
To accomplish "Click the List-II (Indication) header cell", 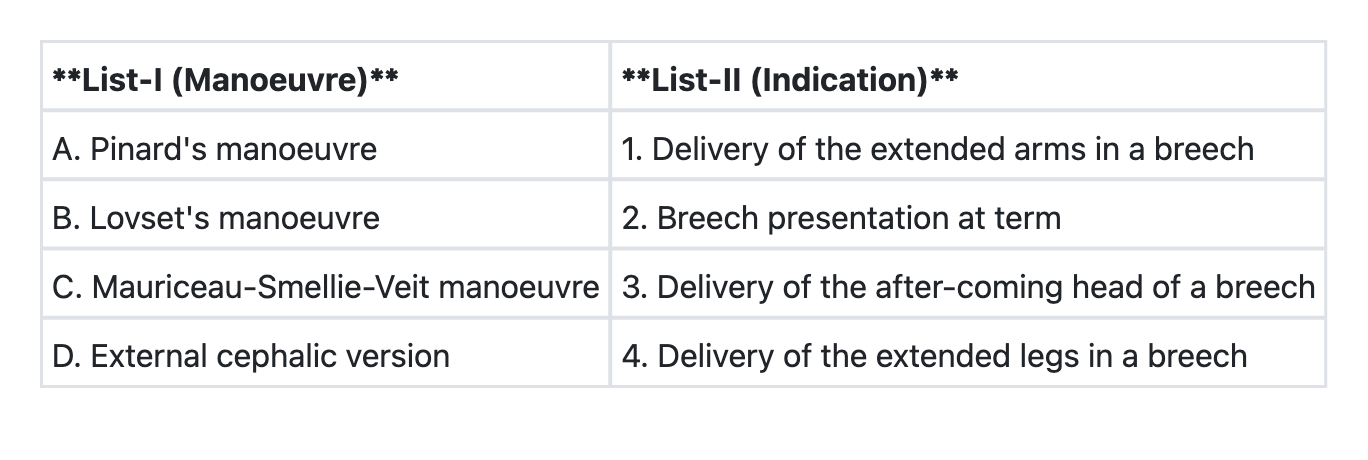I will click(789, 79).
